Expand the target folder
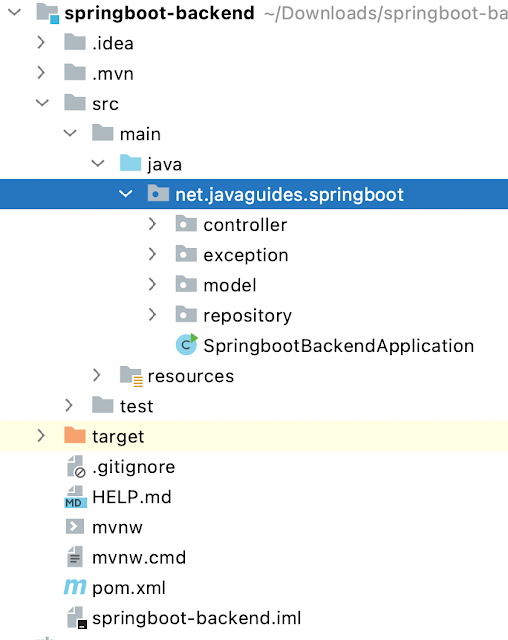 41,435
